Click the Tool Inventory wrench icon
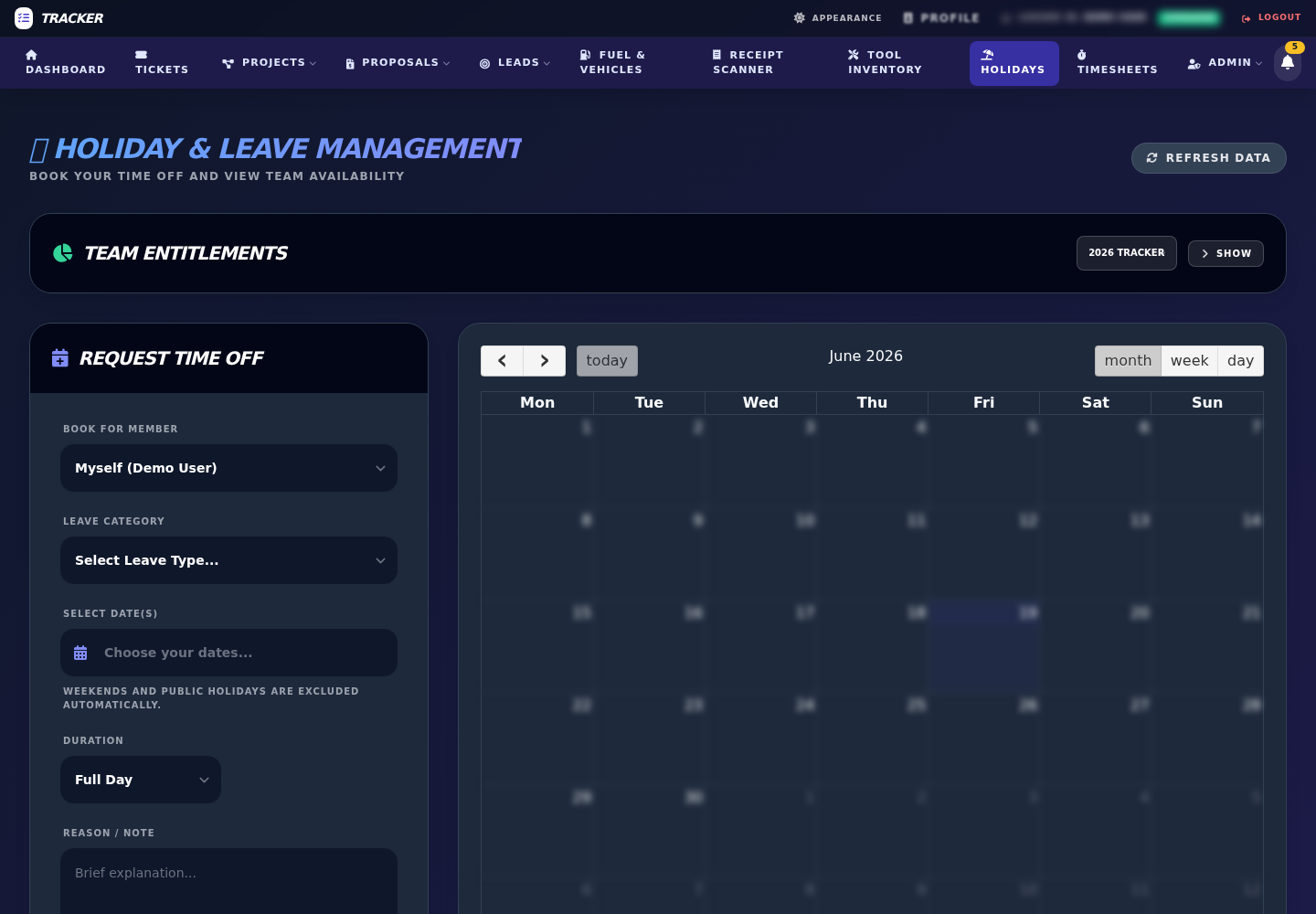The width and height of the screenshot is (1316, 914). pyautogui.click(x=854, y=55)
